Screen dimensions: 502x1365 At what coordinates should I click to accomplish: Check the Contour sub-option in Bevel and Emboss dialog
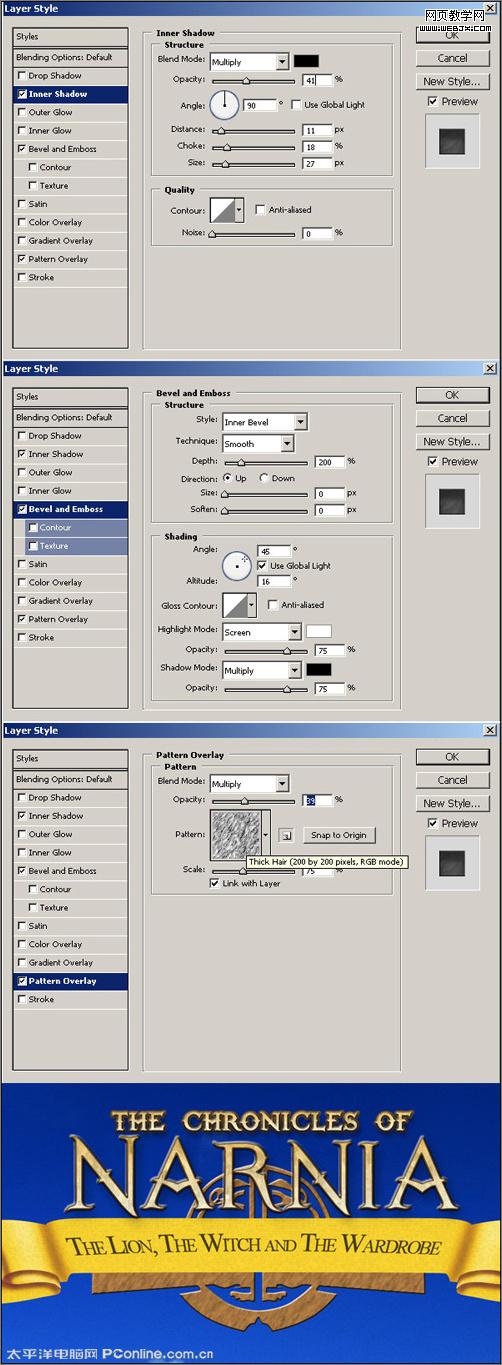tap(34, 527)
